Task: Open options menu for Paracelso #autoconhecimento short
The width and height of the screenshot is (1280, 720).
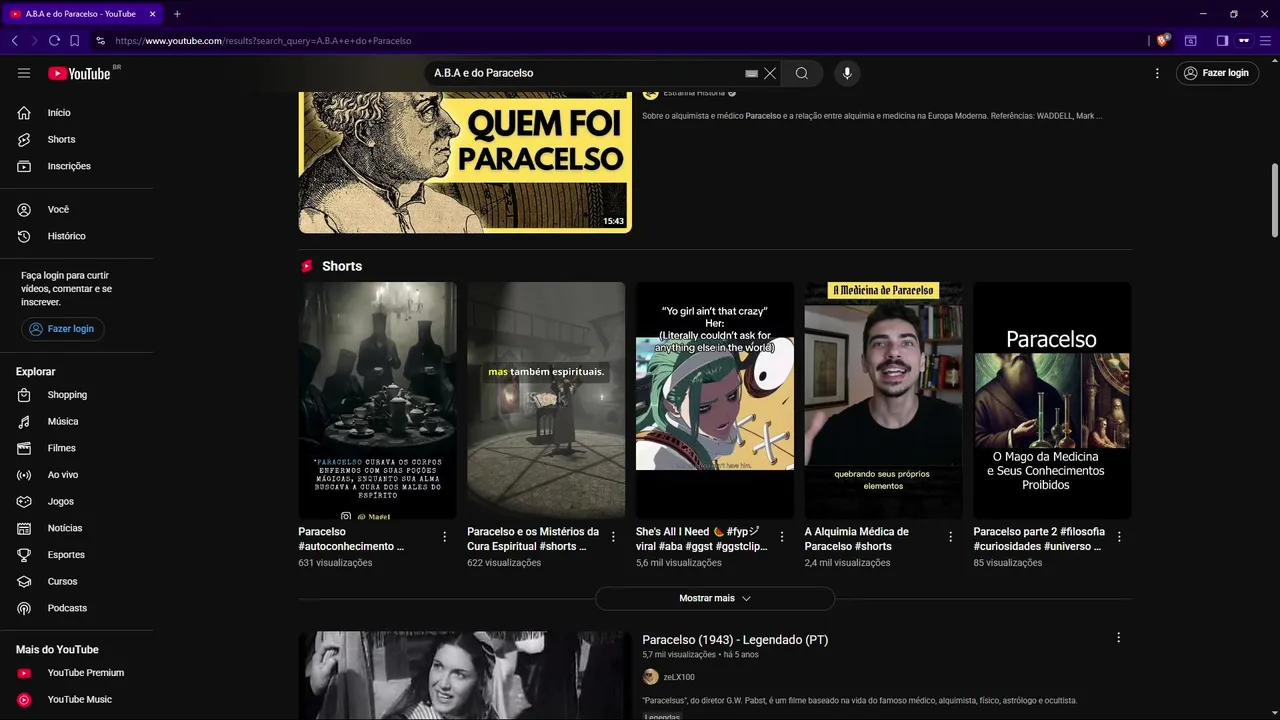Action: pyautogui.click(x=445, y=537)
